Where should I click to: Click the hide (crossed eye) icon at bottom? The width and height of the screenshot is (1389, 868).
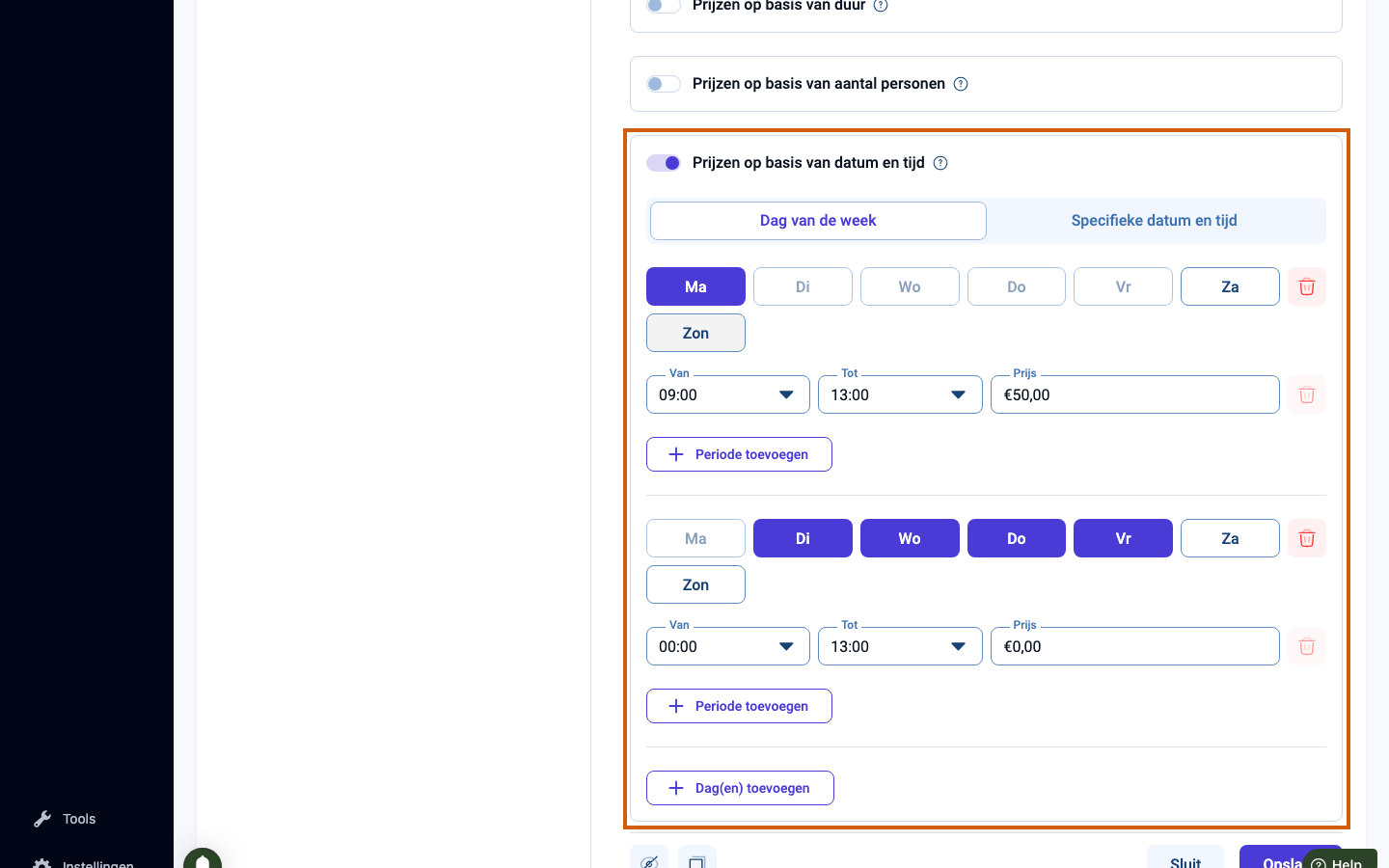[649, 858]
